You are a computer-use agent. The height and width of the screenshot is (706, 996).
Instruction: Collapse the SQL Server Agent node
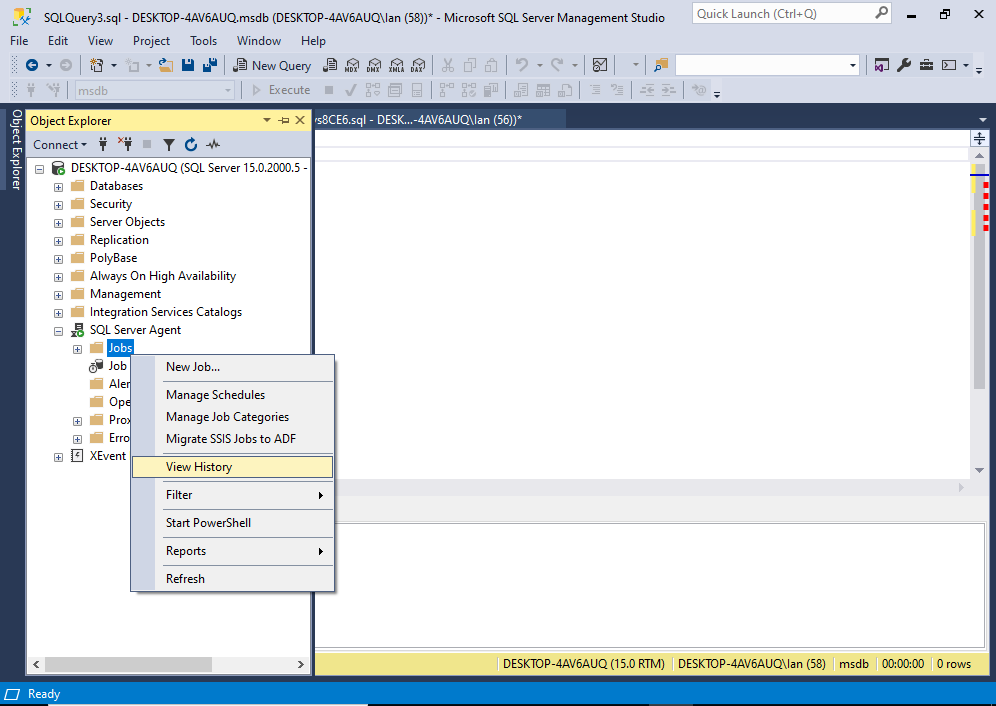58,331
